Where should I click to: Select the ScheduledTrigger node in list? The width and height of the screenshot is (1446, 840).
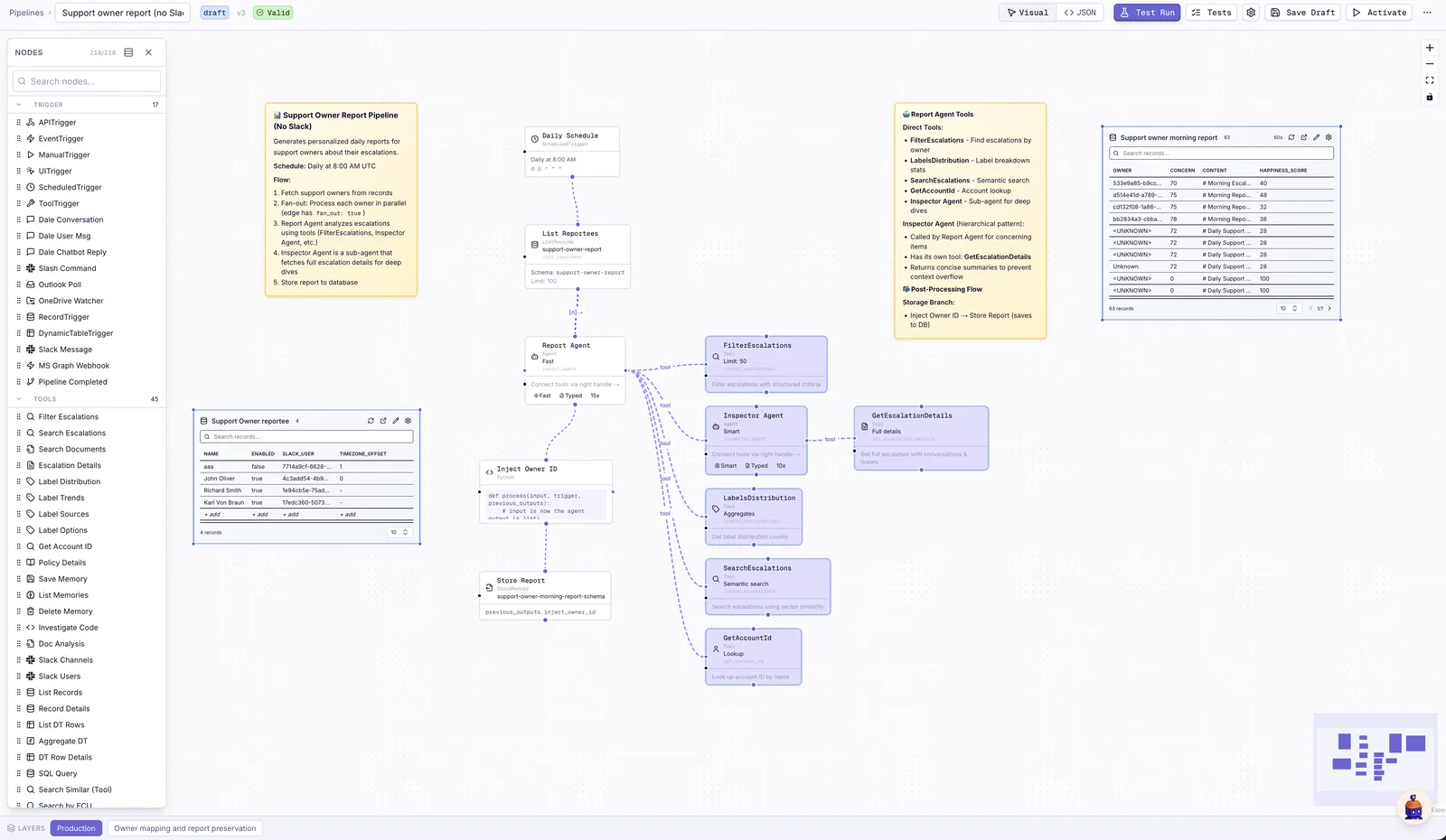(87, 188)
